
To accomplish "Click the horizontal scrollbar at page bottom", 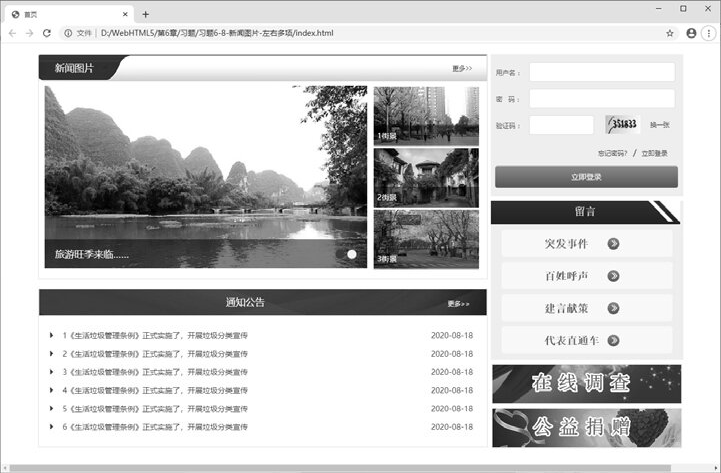I will (x=340, y=468).
